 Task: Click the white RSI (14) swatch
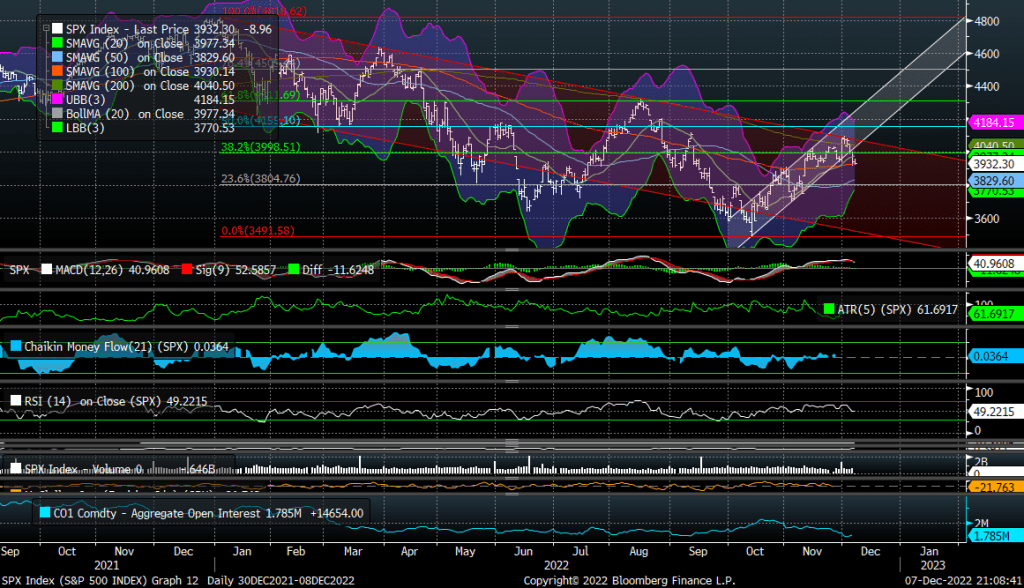16,400
